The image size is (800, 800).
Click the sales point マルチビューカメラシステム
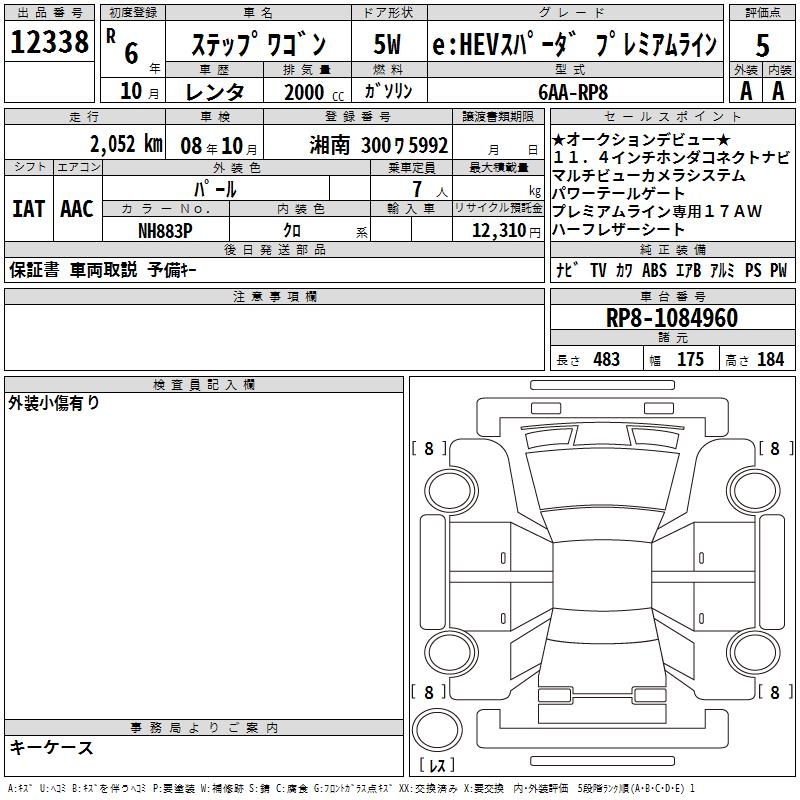[648, 175]
